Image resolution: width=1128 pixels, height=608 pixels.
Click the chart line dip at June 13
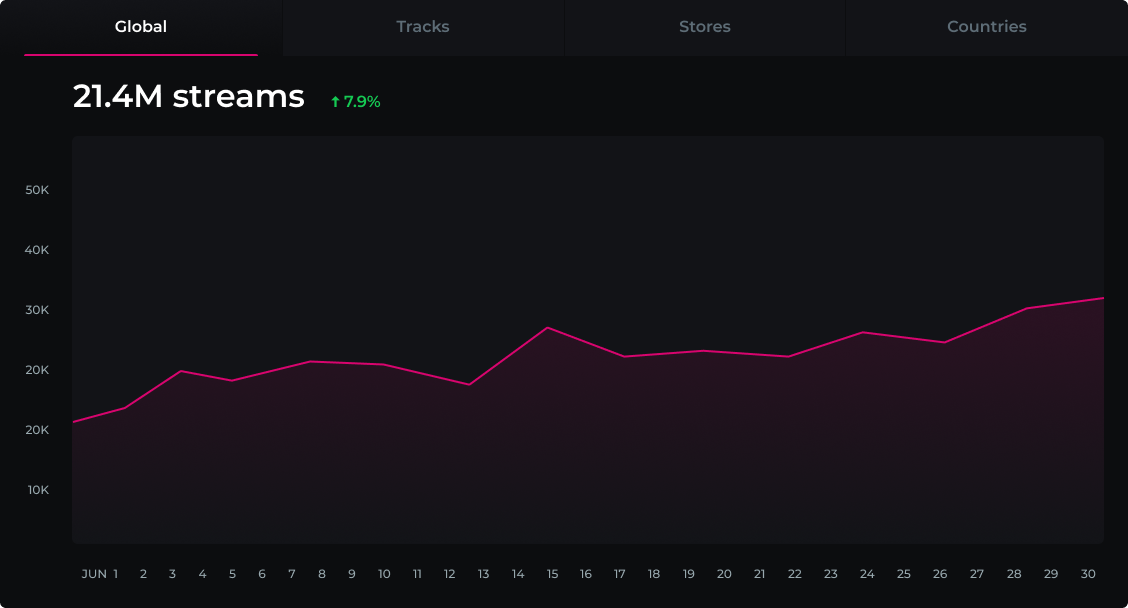click(469, 384)
